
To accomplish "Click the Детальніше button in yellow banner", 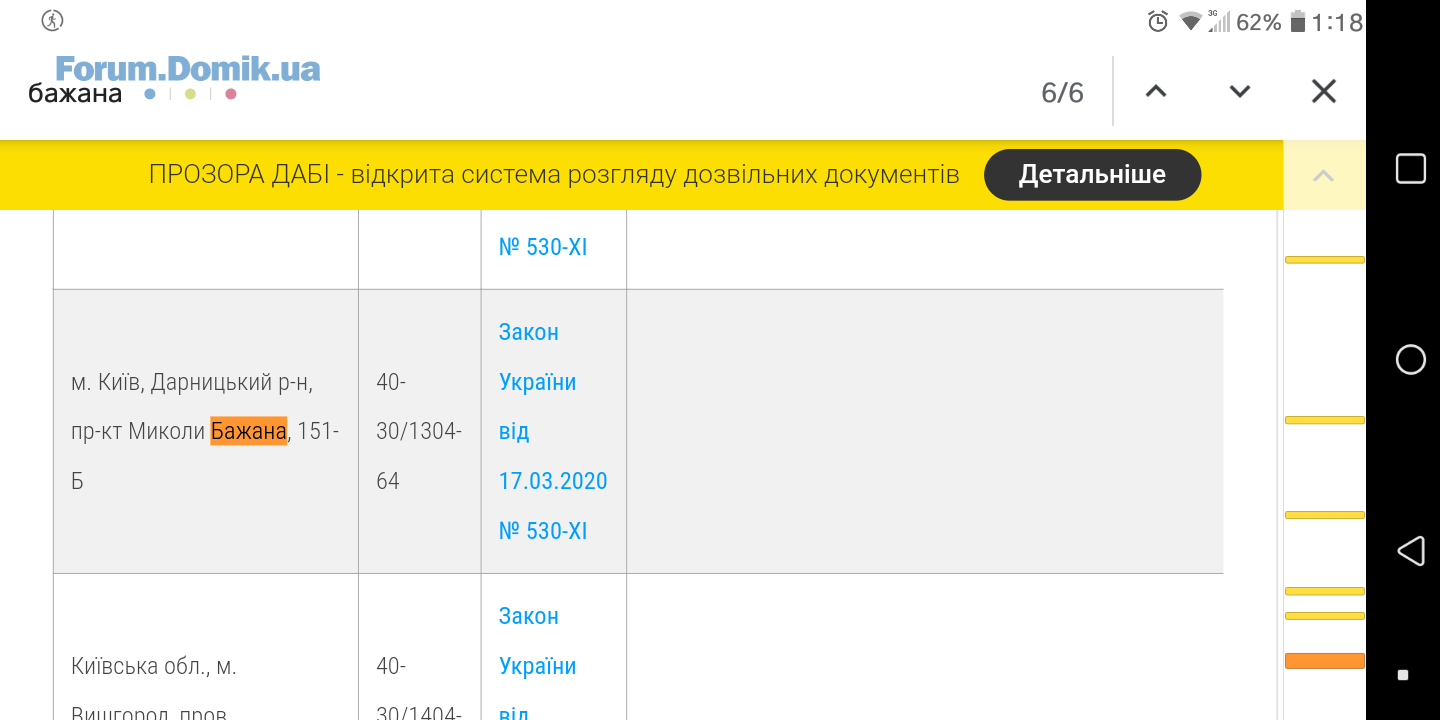I will [x=1092, y=175].
